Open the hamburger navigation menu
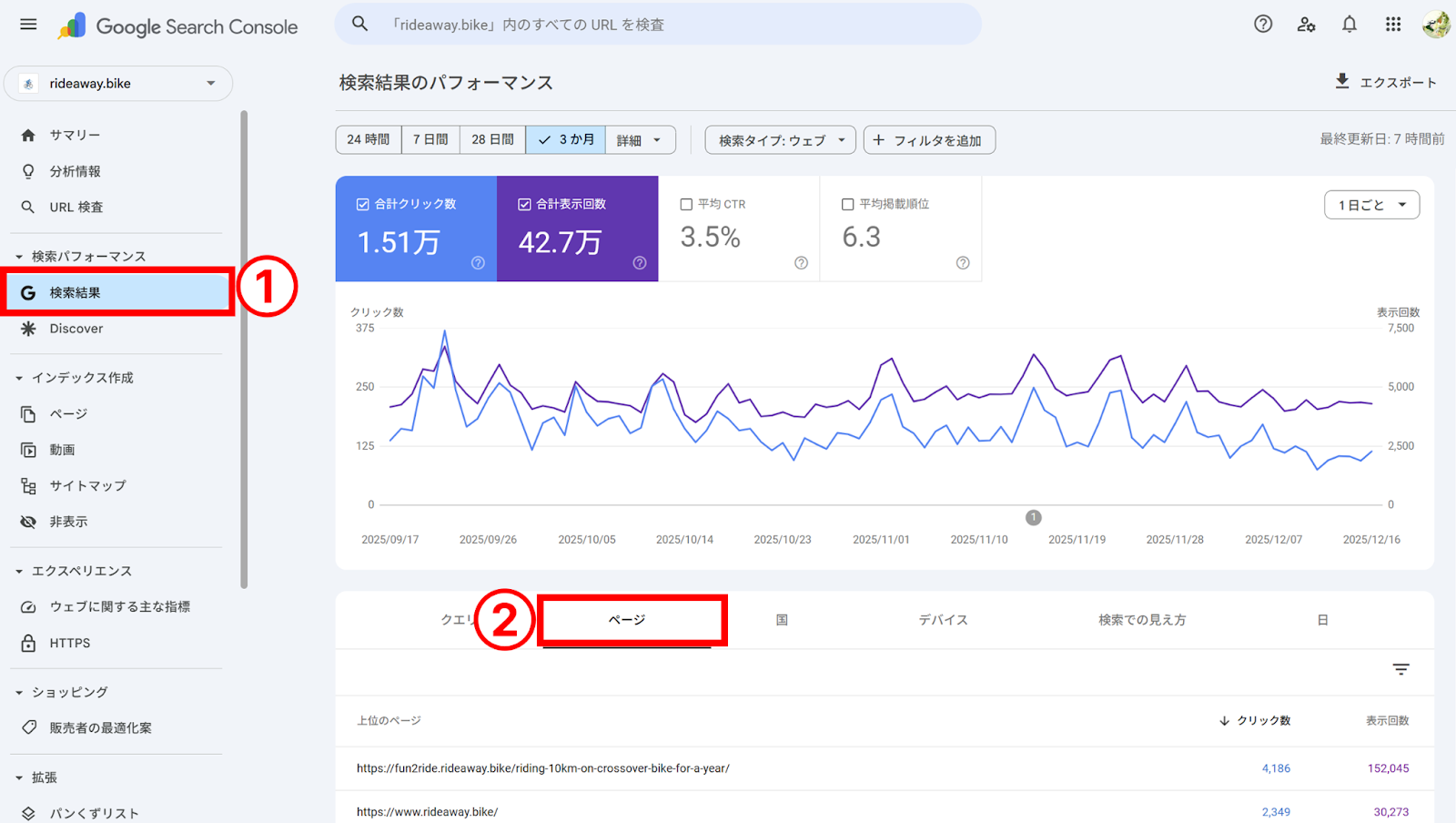Screen dimensions: 1456x823 click(27, 25)
